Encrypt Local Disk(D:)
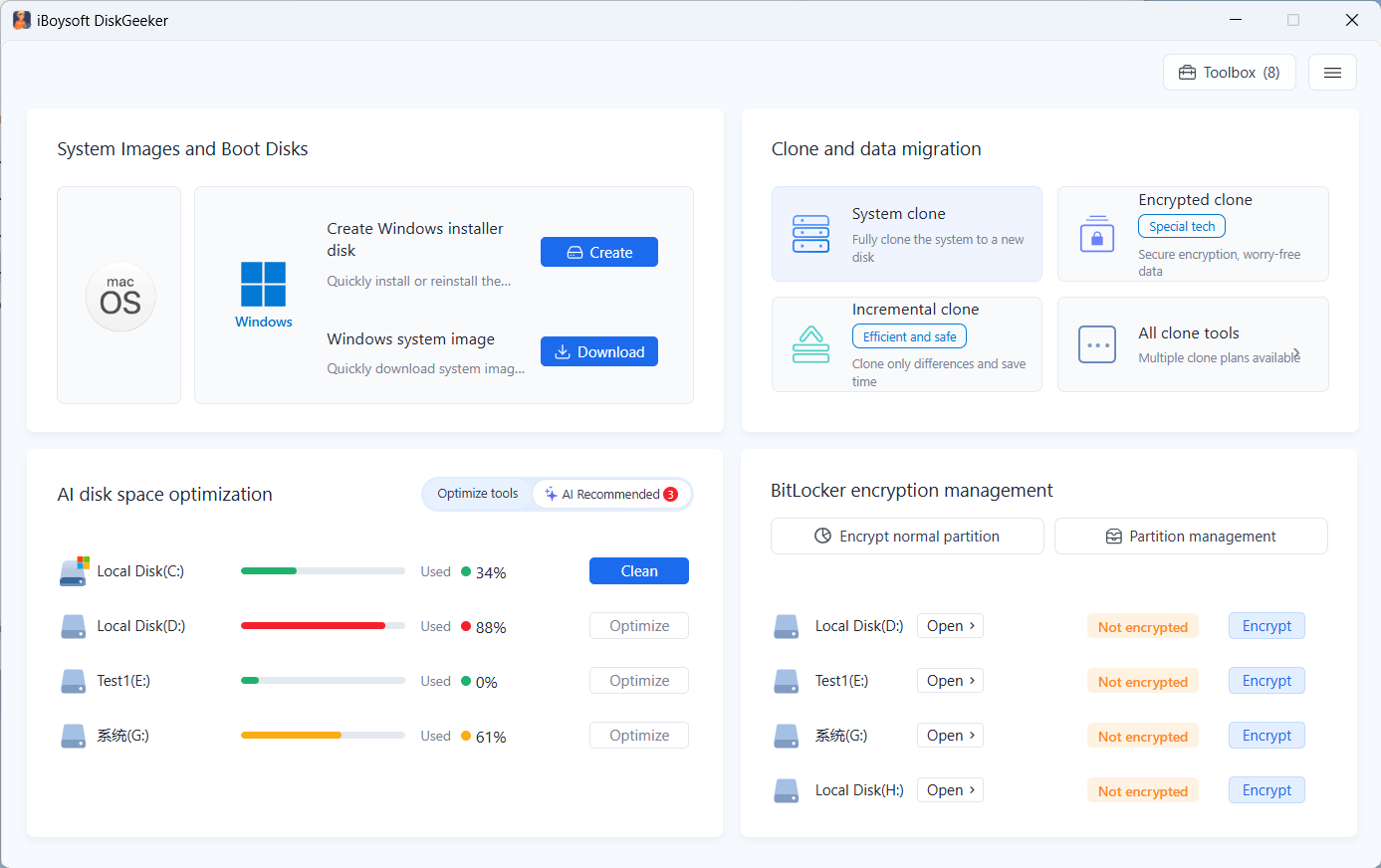1381x868 pixels. coord(1266,626)
